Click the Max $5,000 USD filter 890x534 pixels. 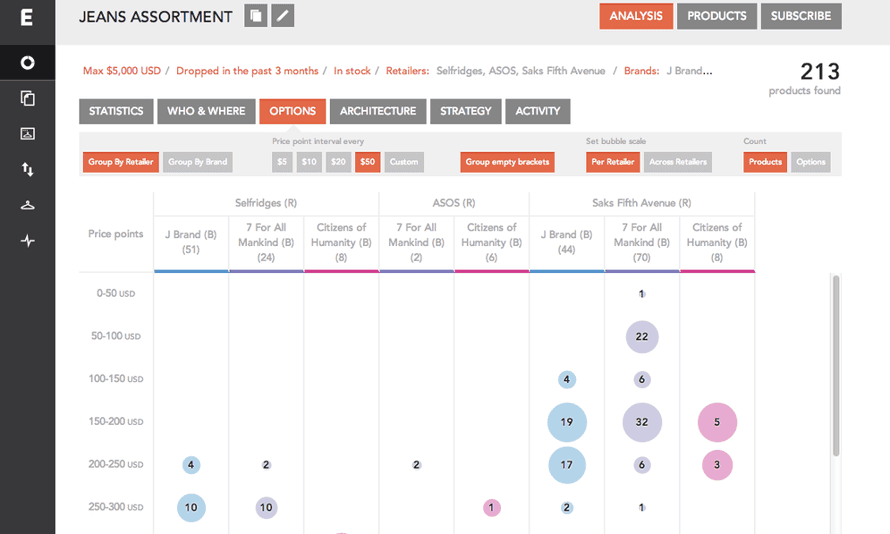pos(121,71)
